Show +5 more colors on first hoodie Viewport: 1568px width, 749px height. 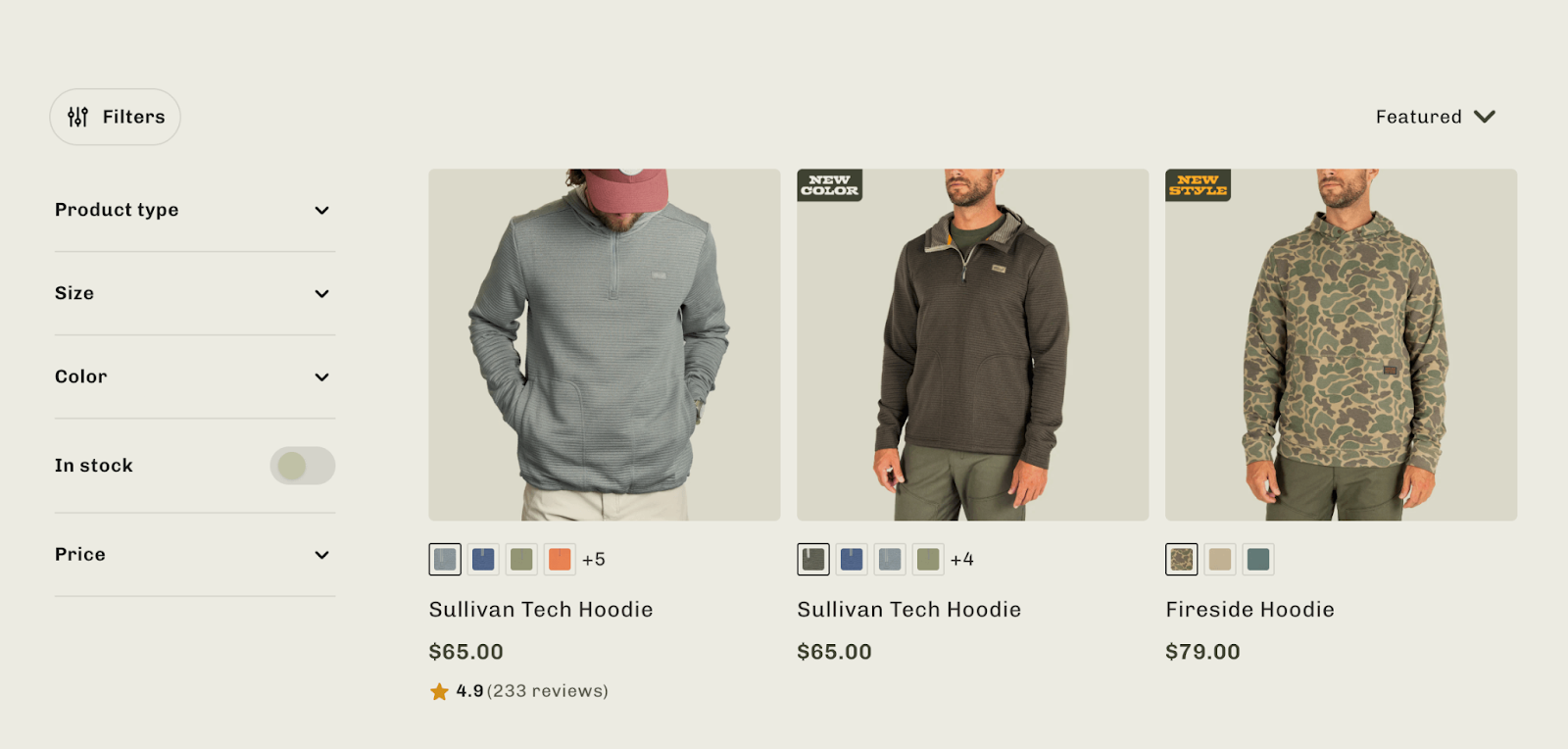(594, 560)
